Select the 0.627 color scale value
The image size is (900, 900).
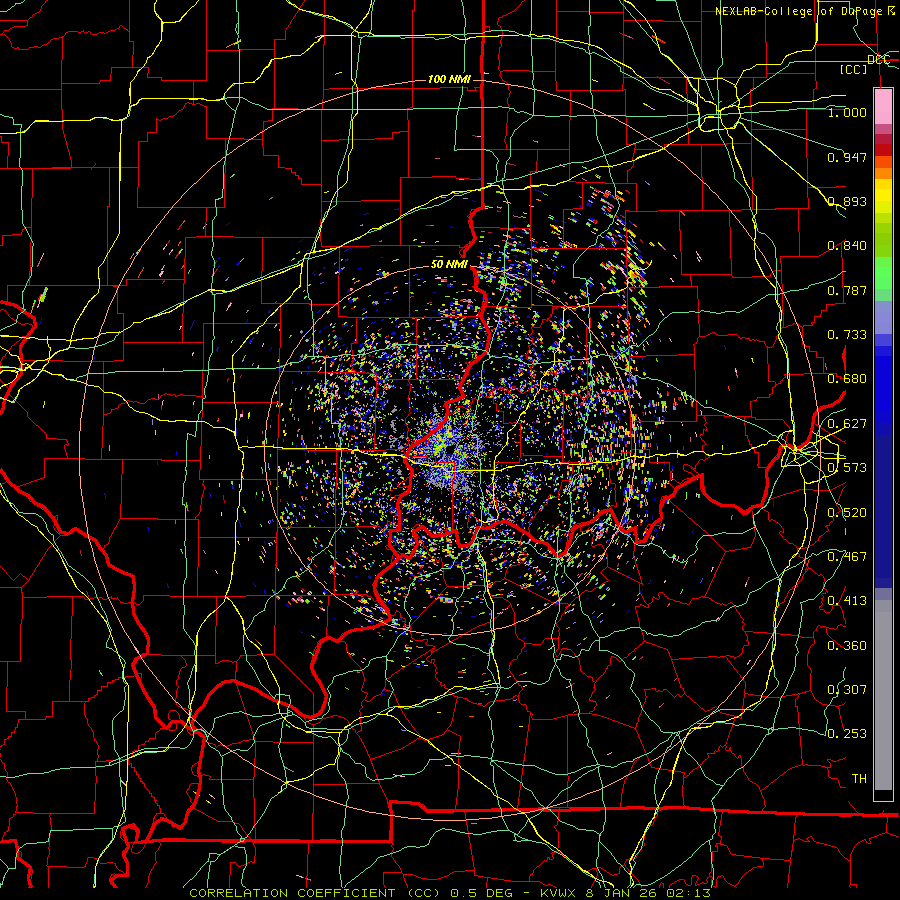click(847, 424)
